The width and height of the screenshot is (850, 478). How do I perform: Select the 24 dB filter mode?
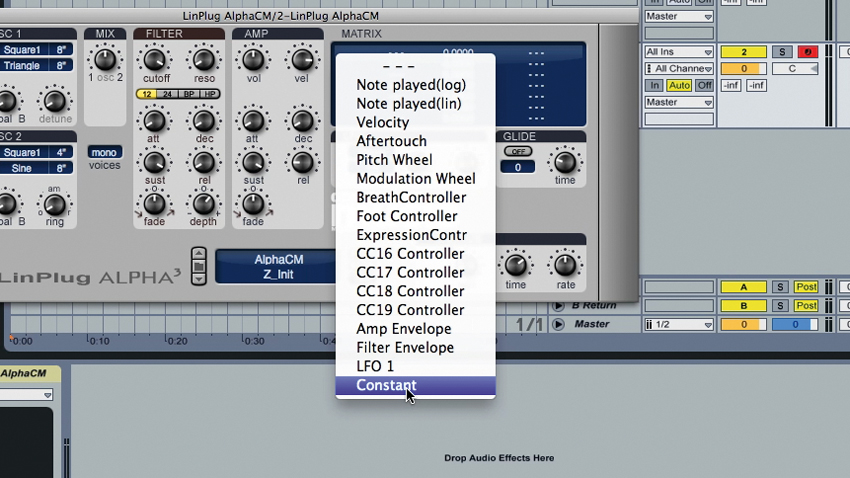[168, 94]
